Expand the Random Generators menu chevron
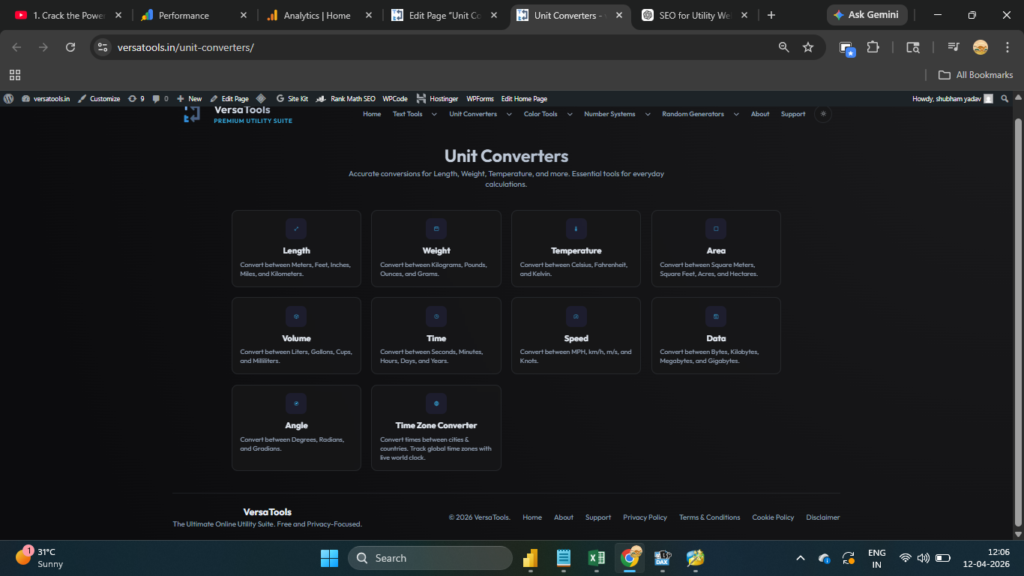This screenshot has height=576, width=1024. pos(736,114)
